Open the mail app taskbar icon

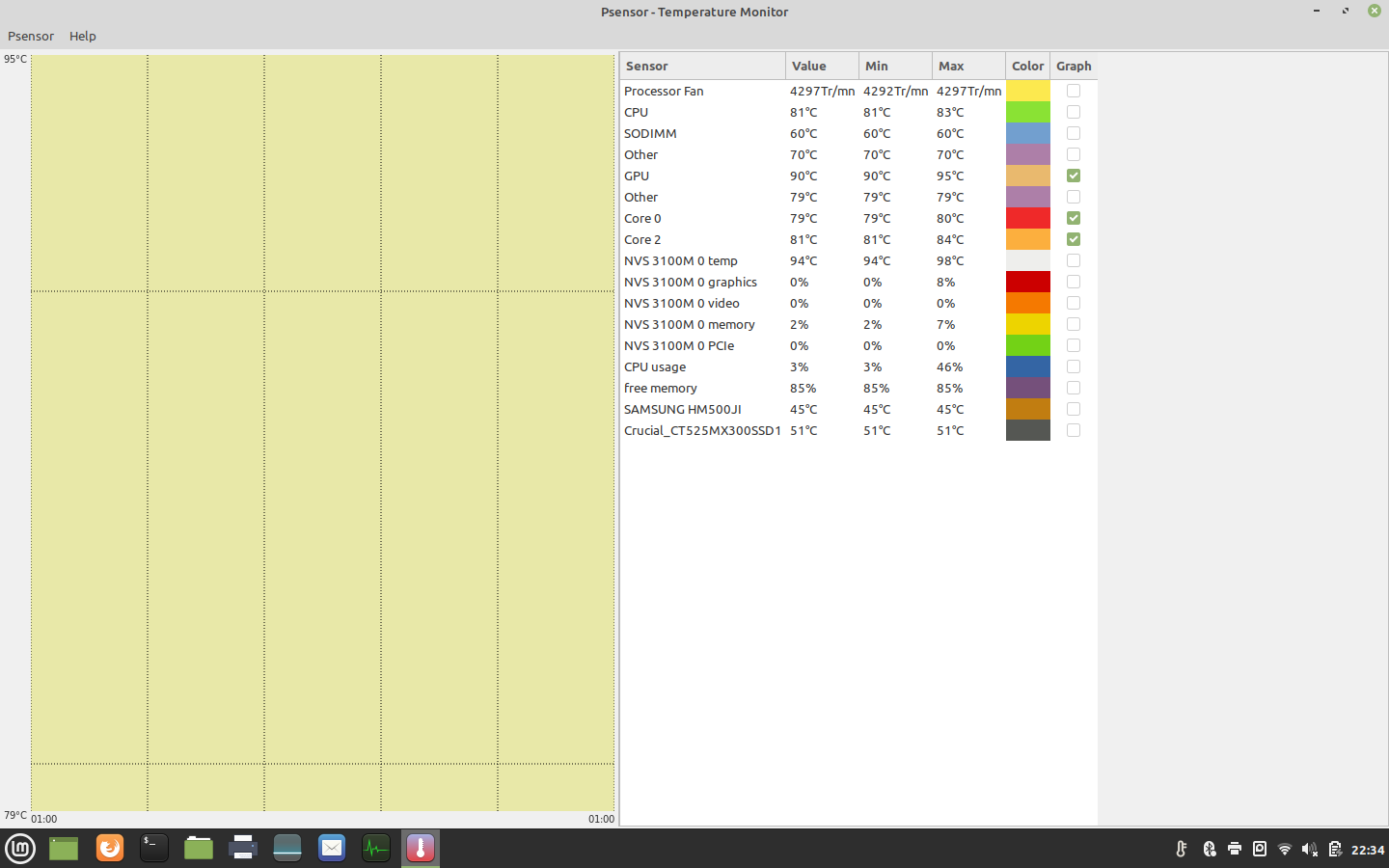tap(332, 848)
